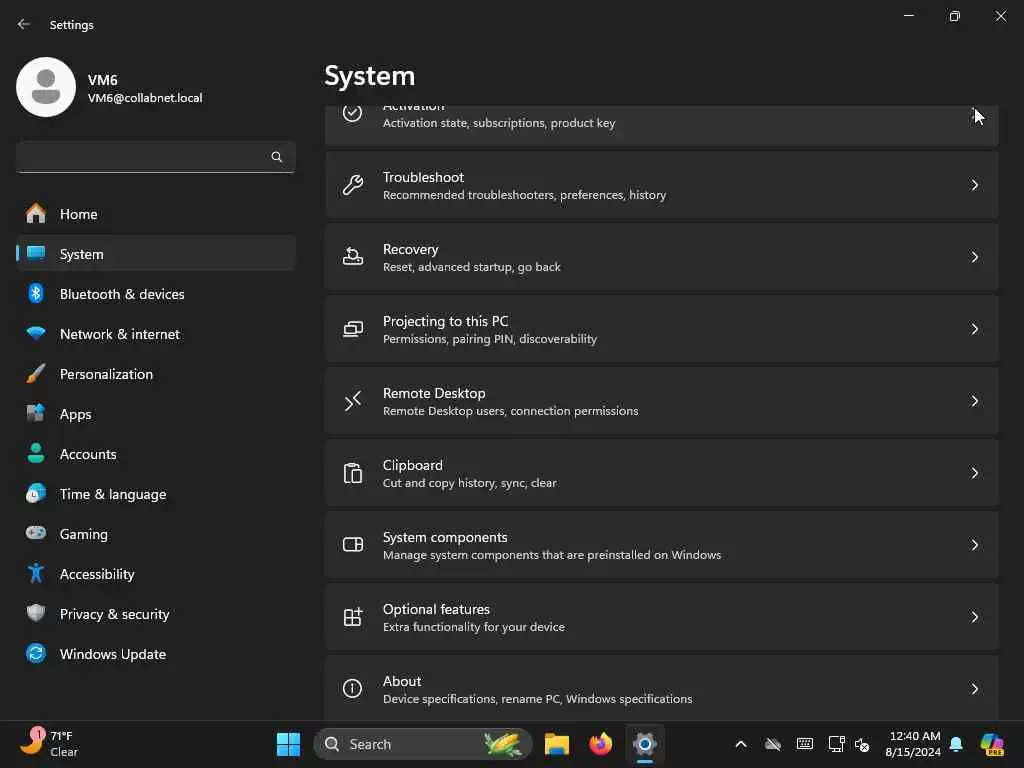Click 'Activation state, subscriptions, product key' text
This screenshot has width=1024, height=768.
[x=499, y=123]
